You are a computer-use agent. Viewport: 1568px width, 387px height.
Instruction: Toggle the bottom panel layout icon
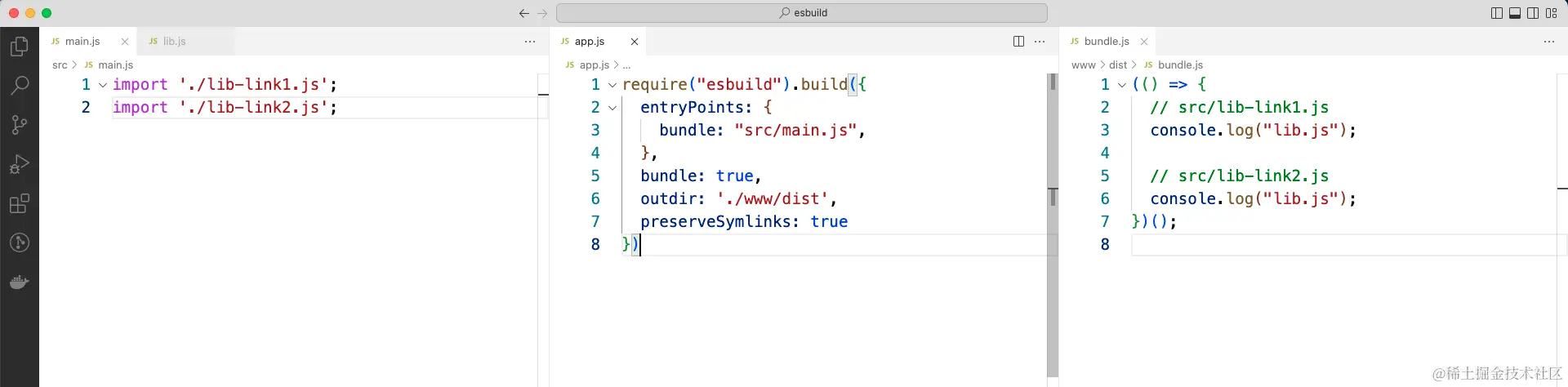[1515, 13]
